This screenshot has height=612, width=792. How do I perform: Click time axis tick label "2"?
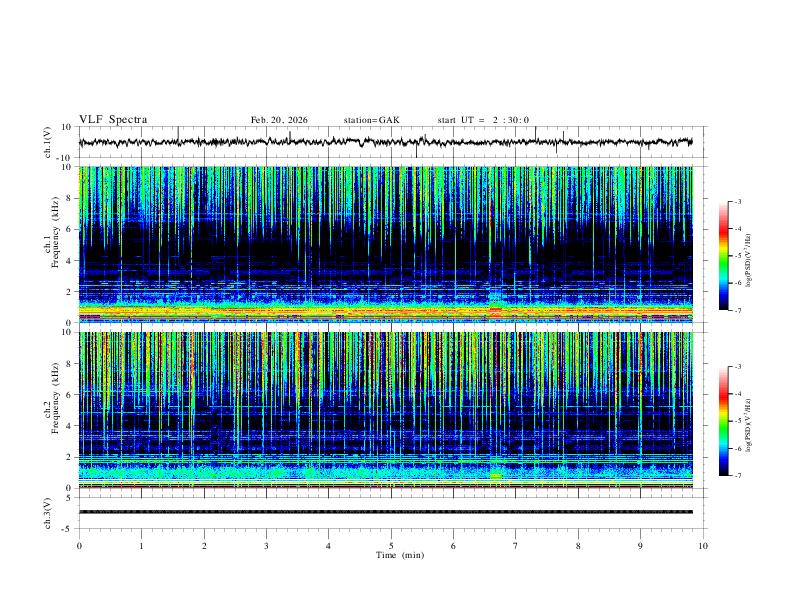point(204,546)
